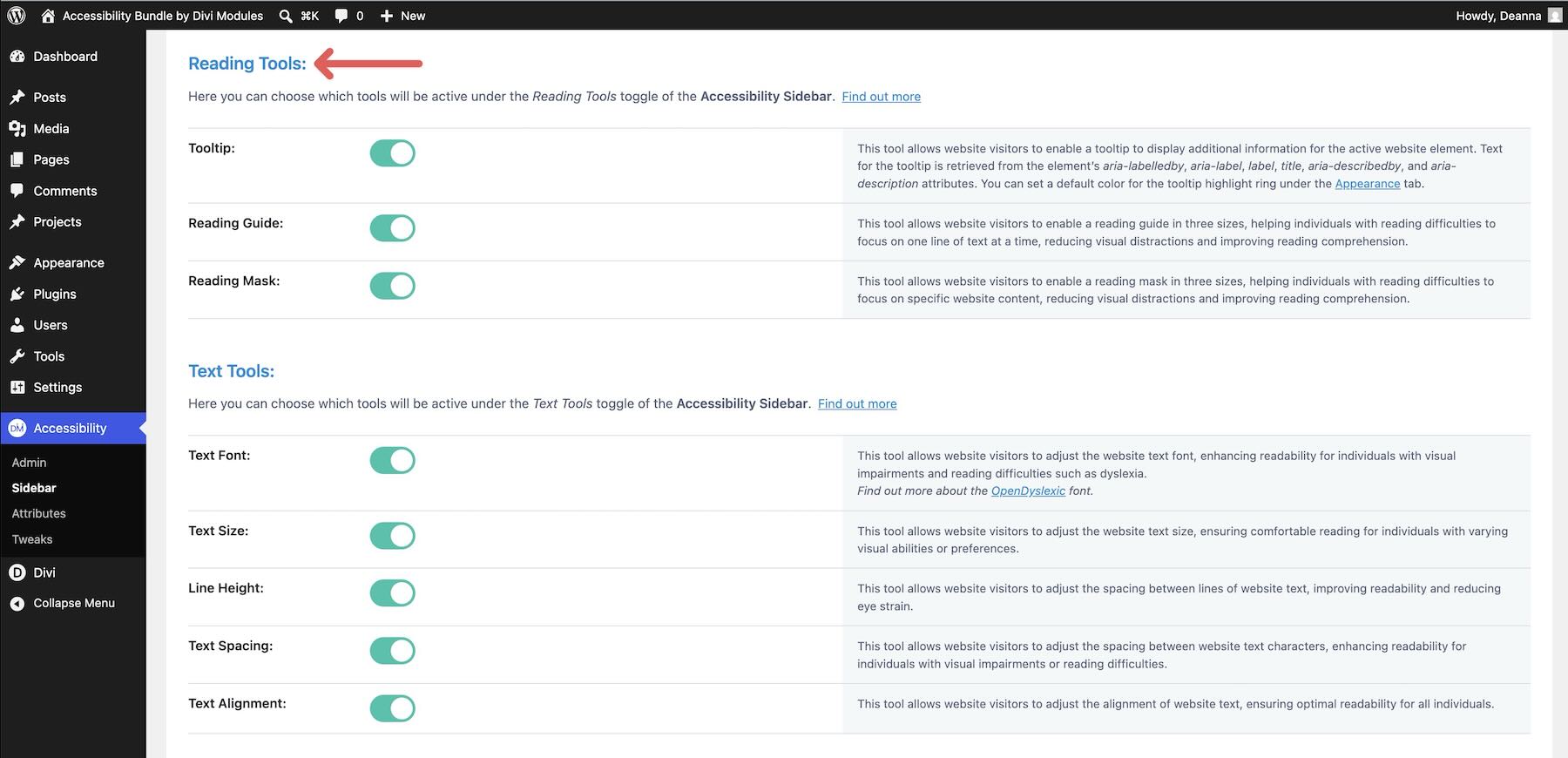
Task: Click the plus New icon in admin bar
Action: [387, 16]
